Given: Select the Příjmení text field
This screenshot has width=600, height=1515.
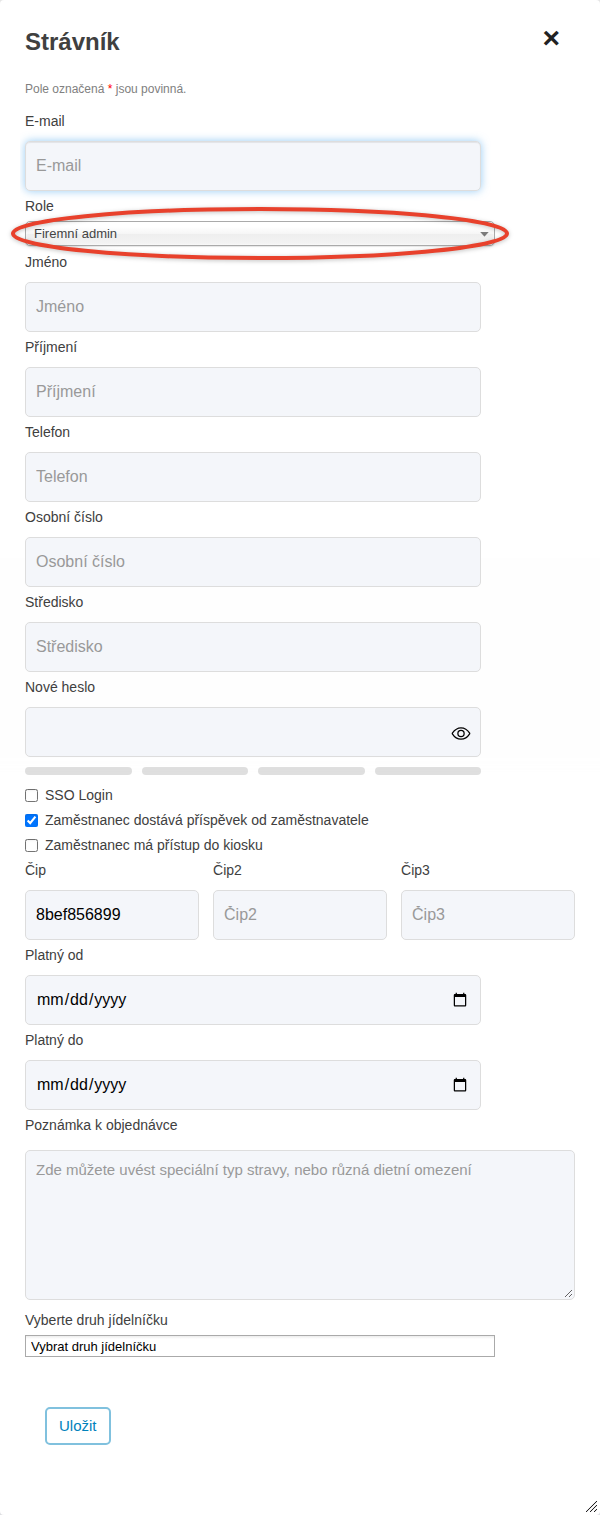Looking at the screenshot, I should point(253,392).
